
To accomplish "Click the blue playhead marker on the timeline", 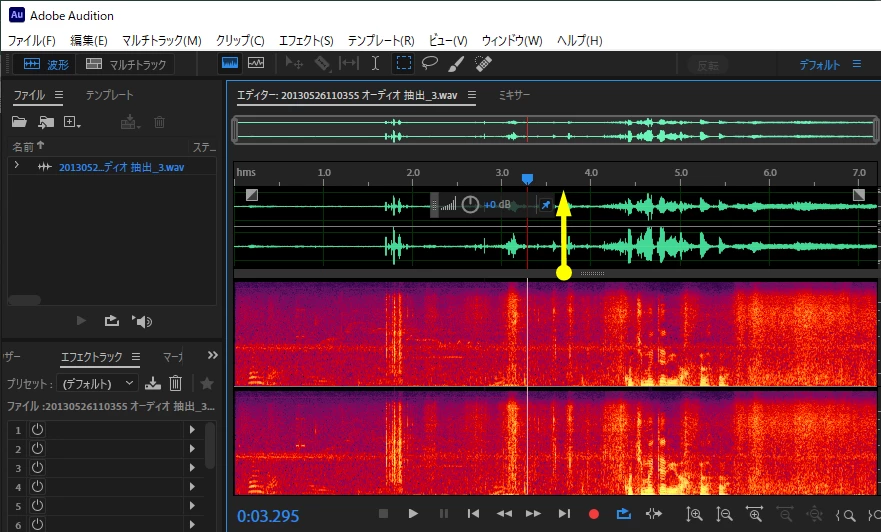I will 527,179.
